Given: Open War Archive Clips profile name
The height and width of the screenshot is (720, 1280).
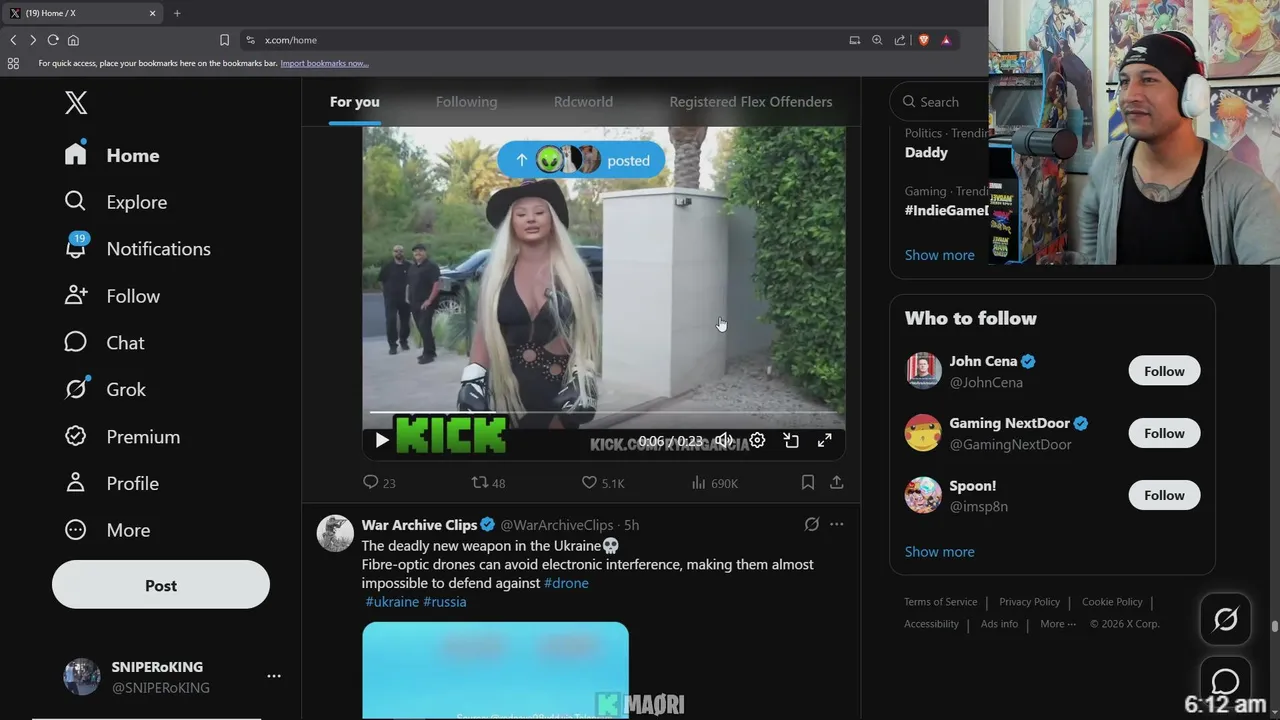Looking at the screenshot, I should [x=419, y=525].
